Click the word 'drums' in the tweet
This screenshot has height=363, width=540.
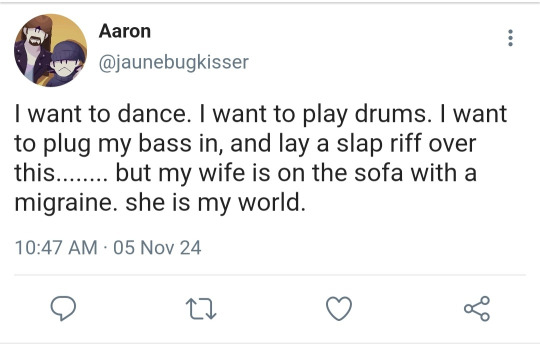click(x=390, y=114)
